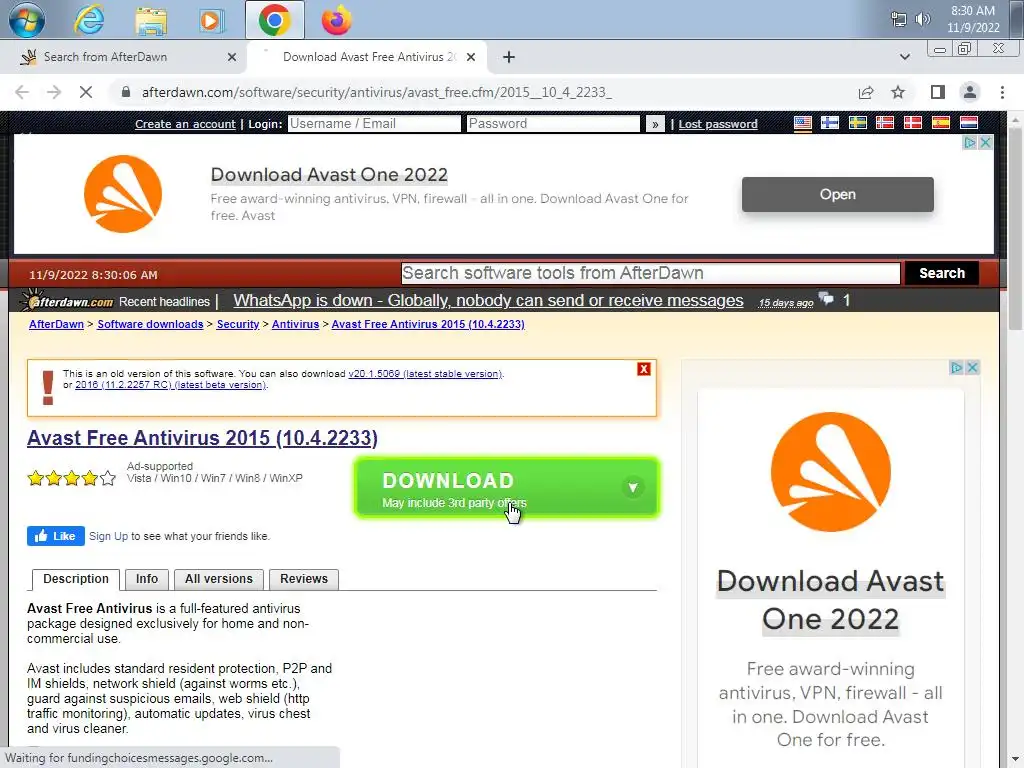1024x768 pixels.
Task: Click the Chrome icon in the taskbar
Action: (x=274, y=20)
